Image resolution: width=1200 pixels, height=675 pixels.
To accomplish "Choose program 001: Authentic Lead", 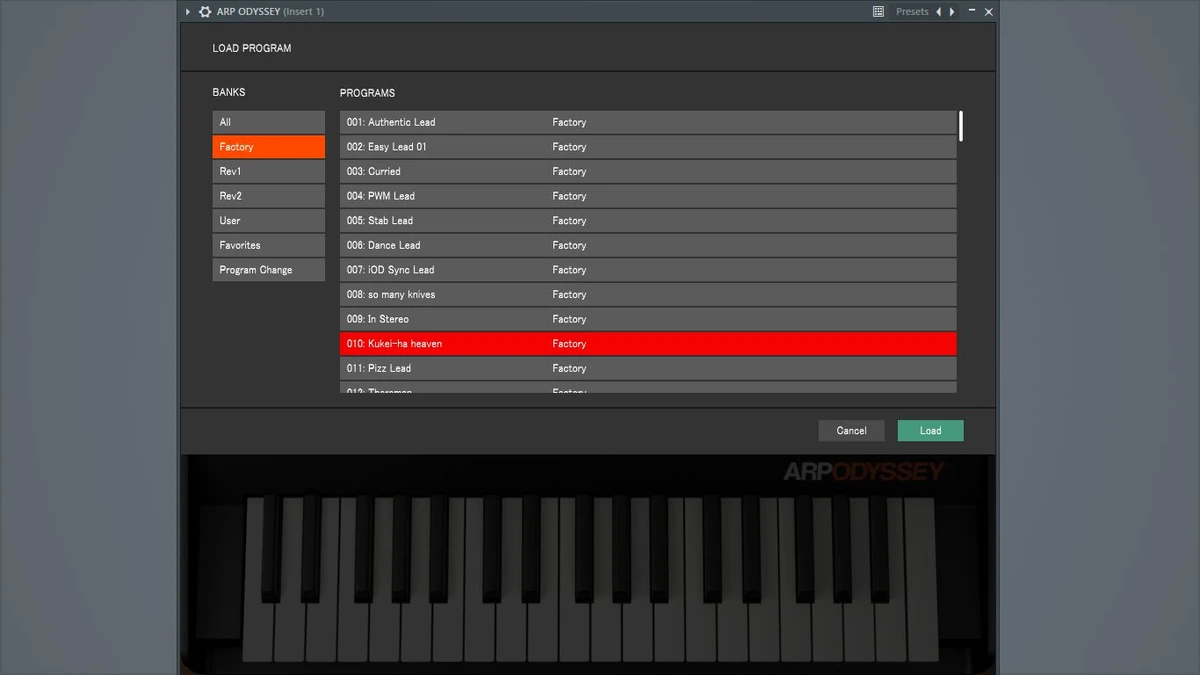I will coord(648,122).
